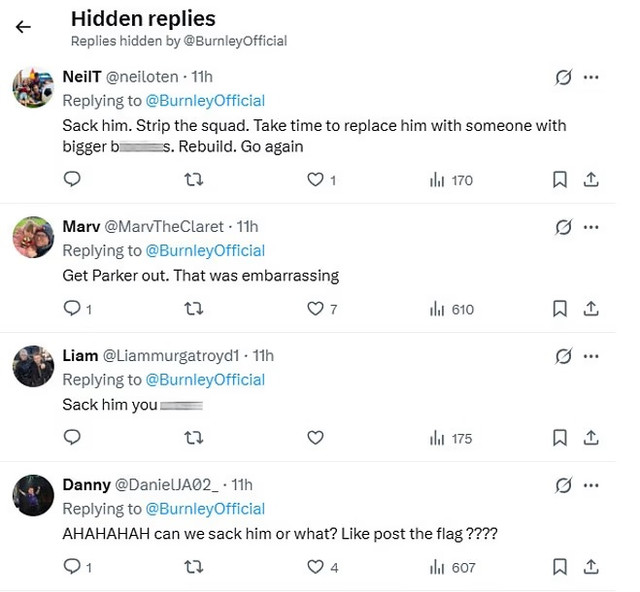640x592 pixels.
Task: Open more options menu on Marv's tweet
Action: [x=591, y=227]
